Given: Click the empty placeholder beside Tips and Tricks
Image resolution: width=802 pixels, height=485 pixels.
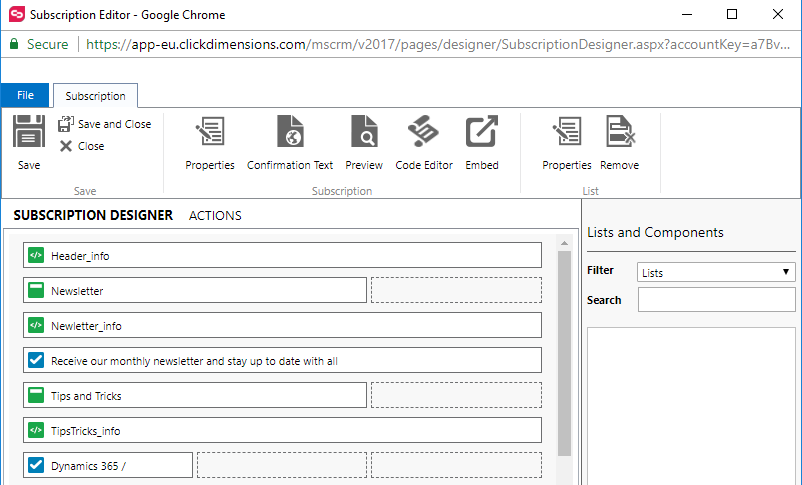Looking at the screenshot, I should [456, 395].
